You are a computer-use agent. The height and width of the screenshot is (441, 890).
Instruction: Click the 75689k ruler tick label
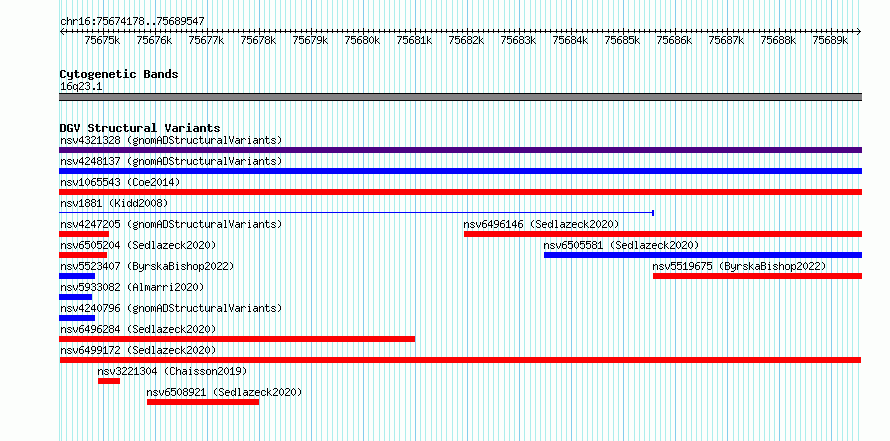[x=830, y=40]
